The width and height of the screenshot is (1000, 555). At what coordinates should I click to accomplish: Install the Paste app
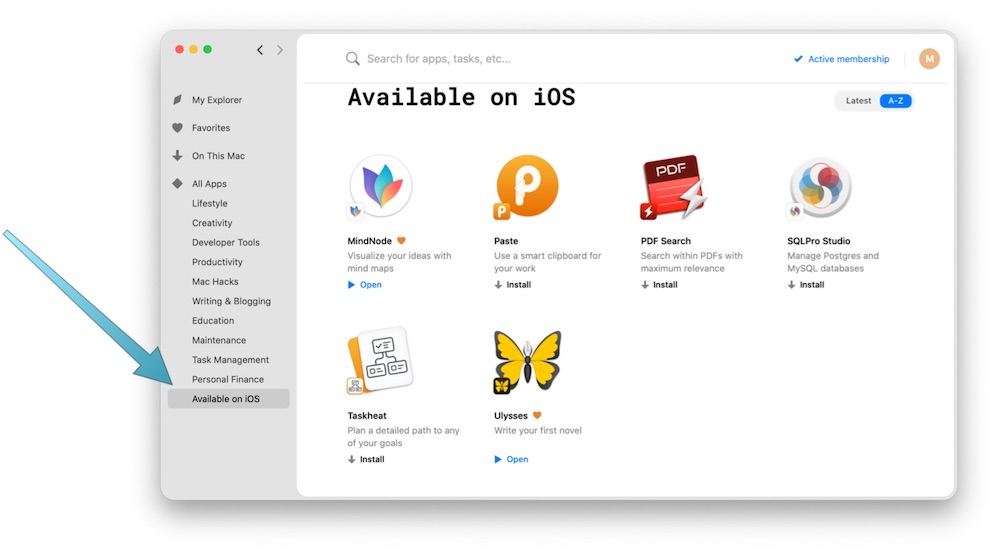tap(513, 285)
